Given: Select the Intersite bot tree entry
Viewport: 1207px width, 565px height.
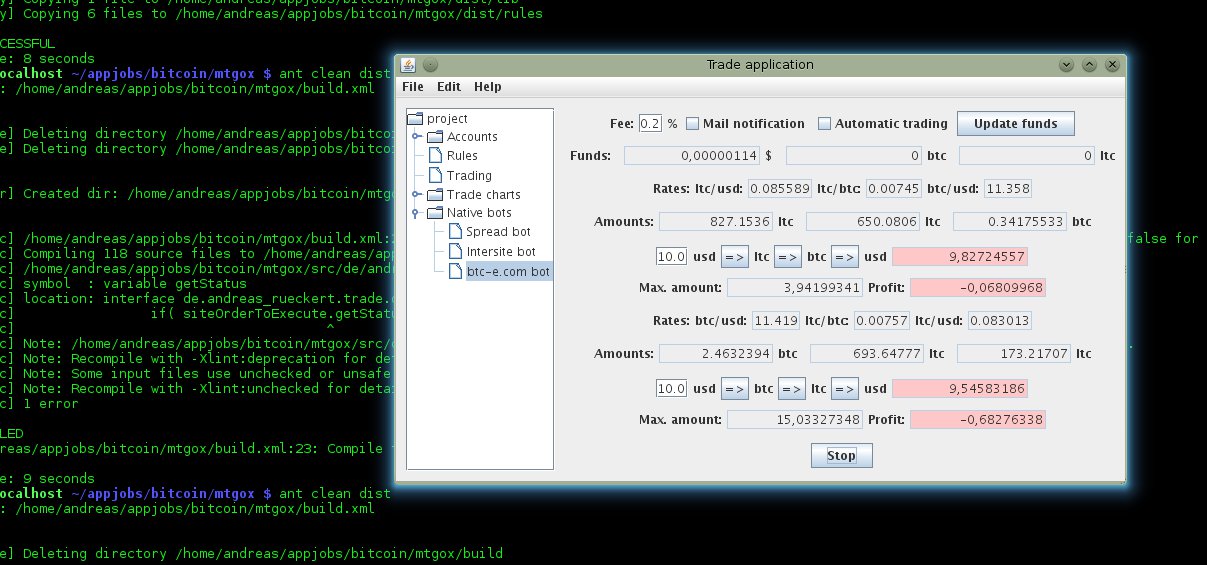Looking at the screenshot, I should pyautogui.click(x=493, y=251).
